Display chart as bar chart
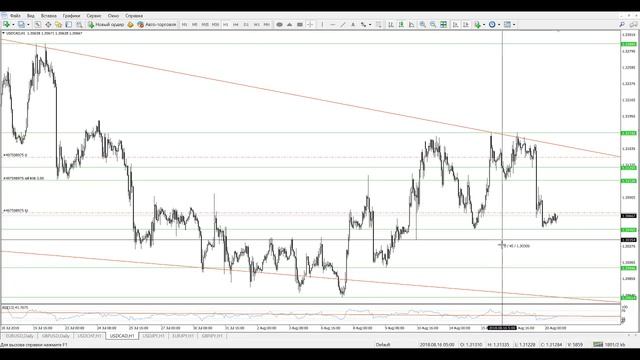Viewport: 640px width, 360px height. (x=391, y=24)
